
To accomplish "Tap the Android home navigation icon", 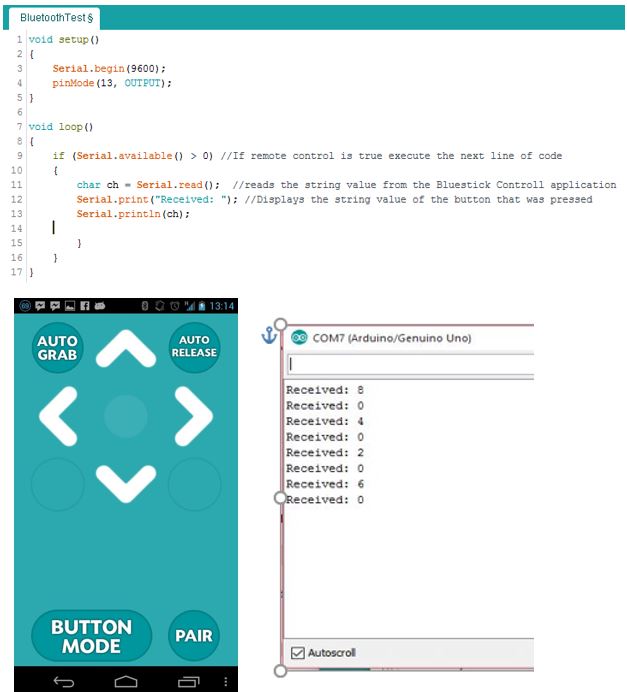I will (126, 682).
